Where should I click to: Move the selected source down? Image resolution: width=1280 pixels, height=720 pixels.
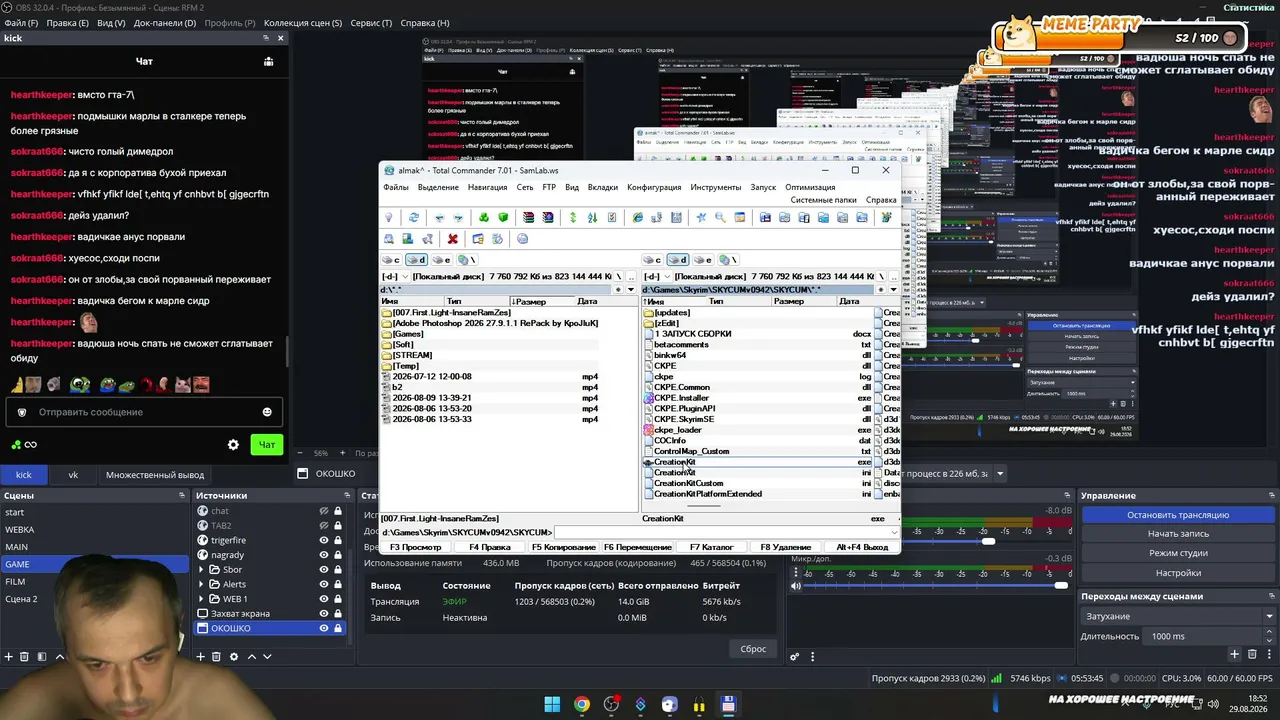(267, 656)
